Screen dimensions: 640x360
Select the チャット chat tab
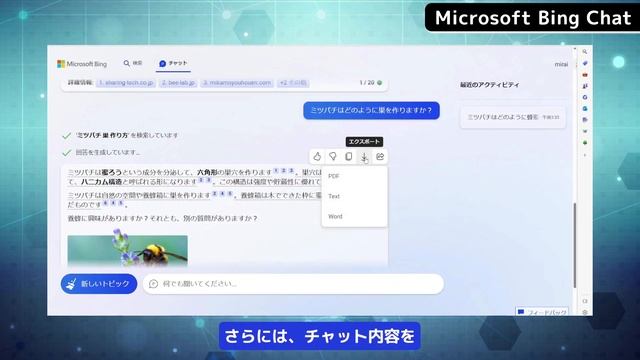tap(173, 63)
